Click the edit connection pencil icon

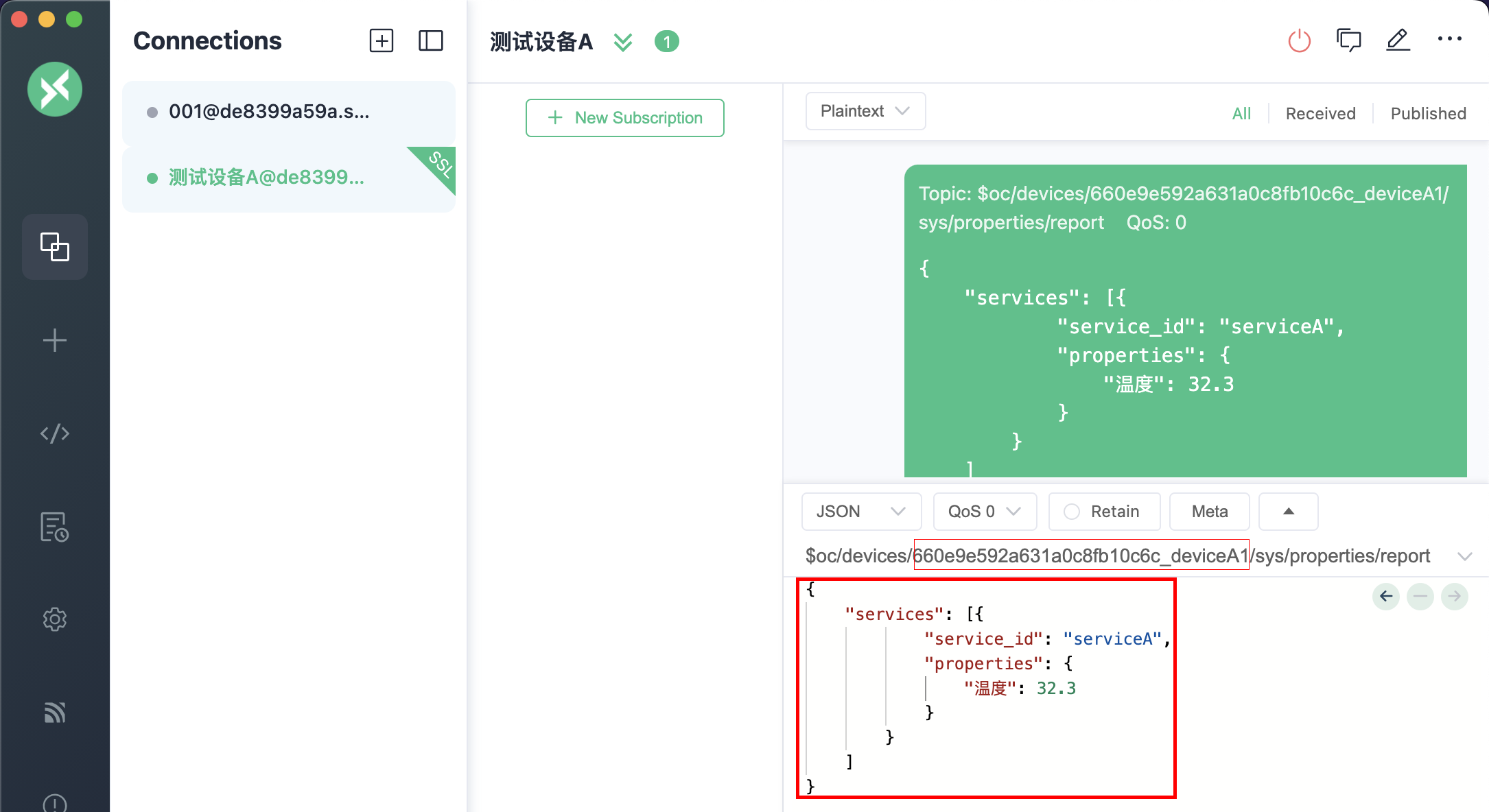[1398, 40]
